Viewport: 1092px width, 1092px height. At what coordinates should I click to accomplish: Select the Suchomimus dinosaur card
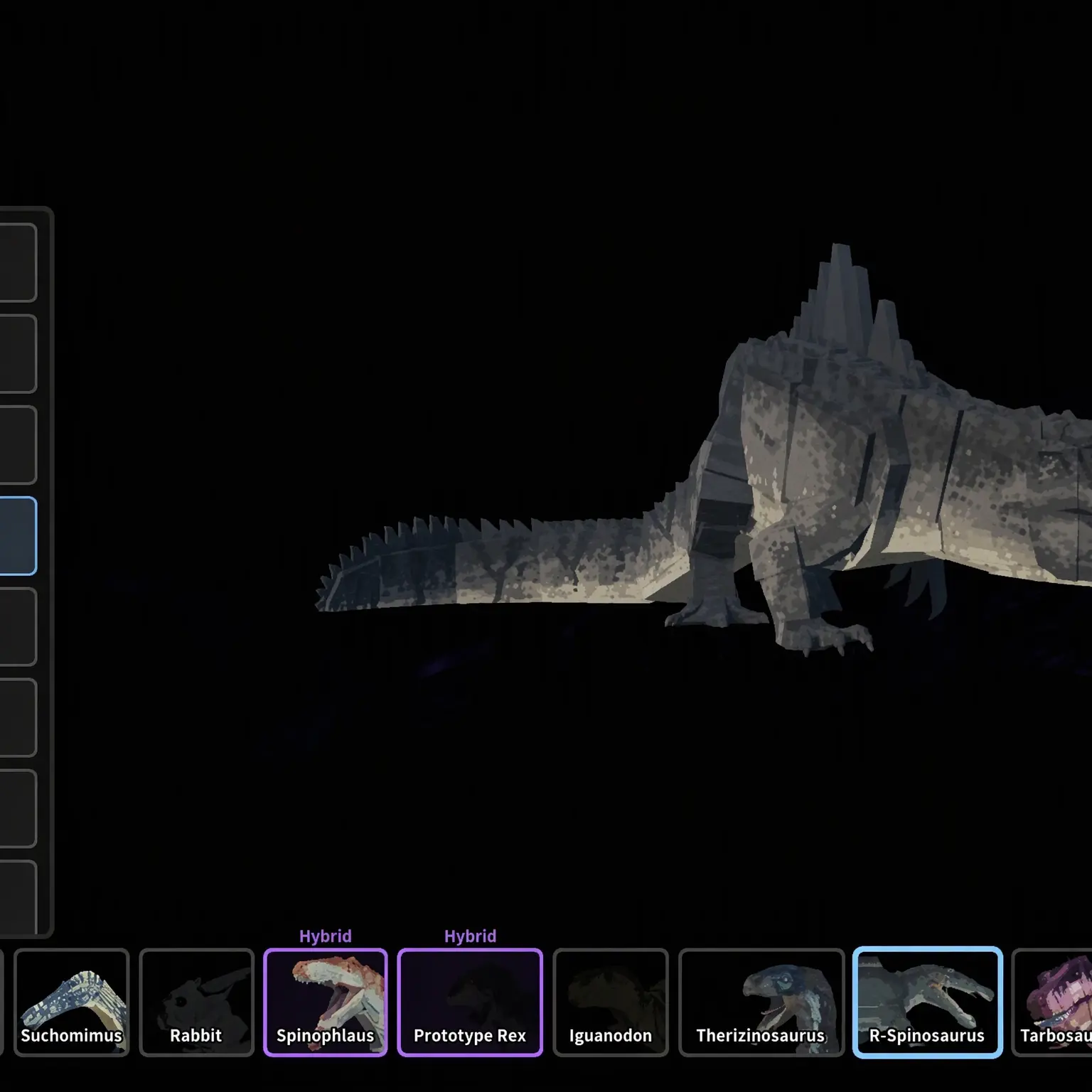point(72,1002)
